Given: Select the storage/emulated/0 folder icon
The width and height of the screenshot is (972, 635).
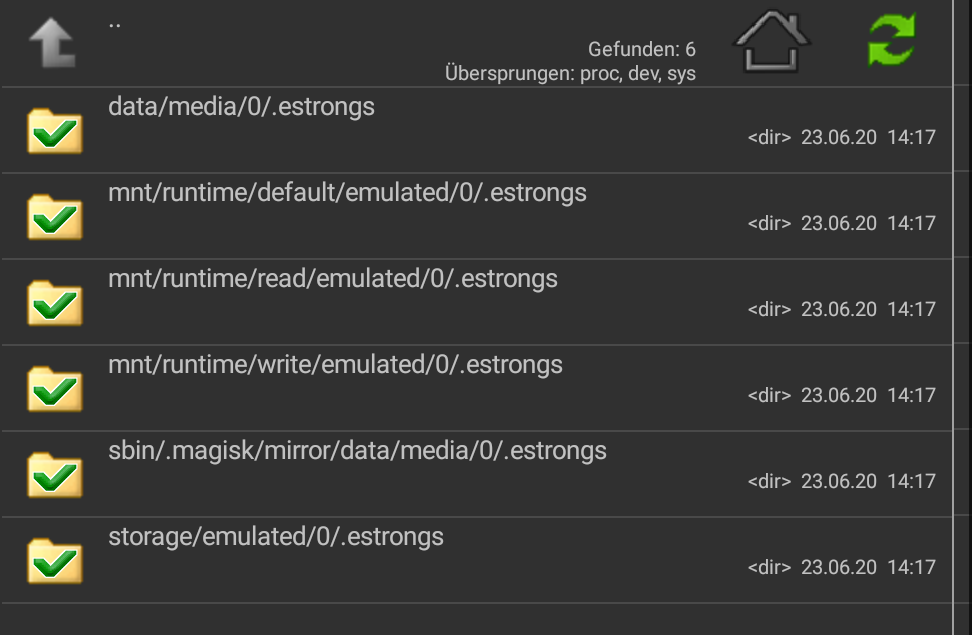Looking at the screenshot, I should [55, 561].
